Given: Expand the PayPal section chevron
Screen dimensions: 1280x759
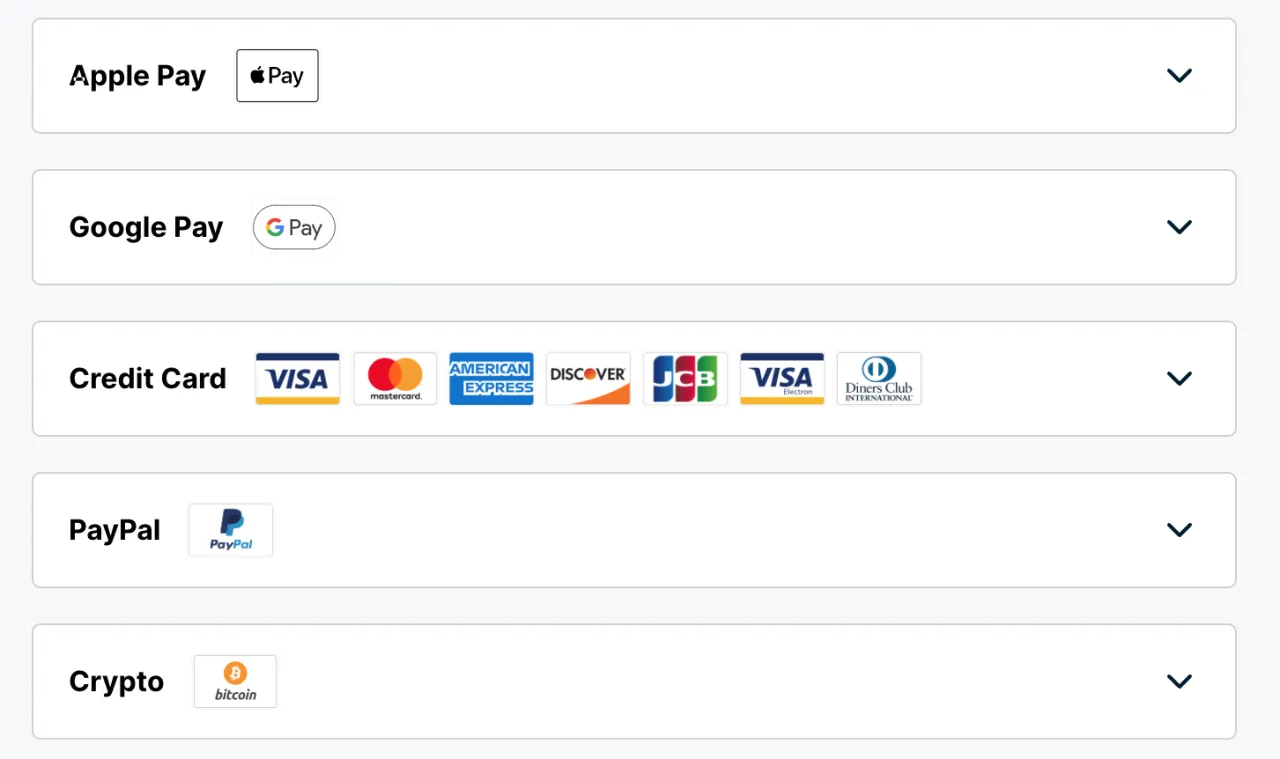Looking at the screenshot, I should tap(1180, 530).
